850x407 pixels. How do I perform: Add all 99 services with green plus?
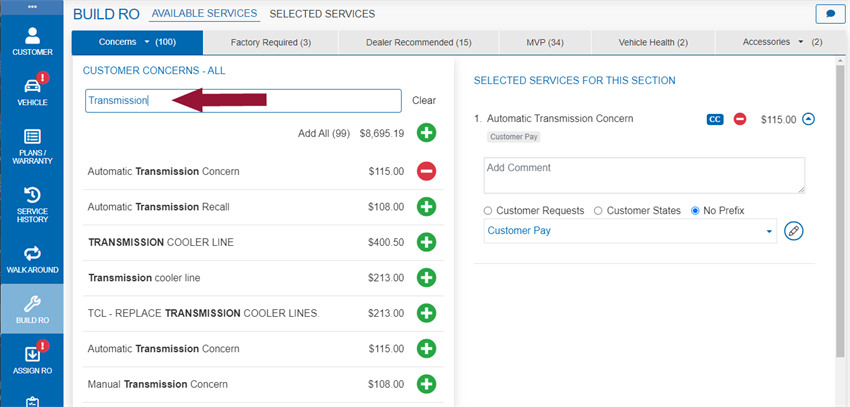(427, 133)
